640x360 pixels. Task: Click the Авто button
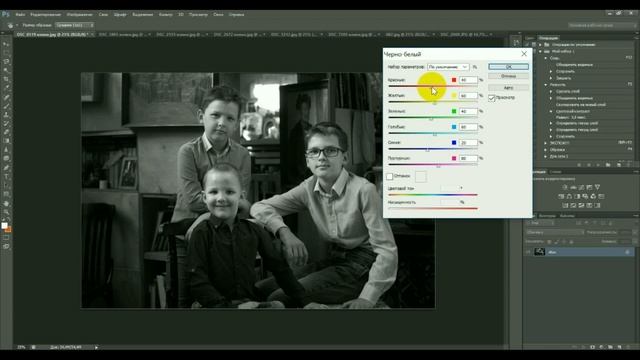coord(508,88)
